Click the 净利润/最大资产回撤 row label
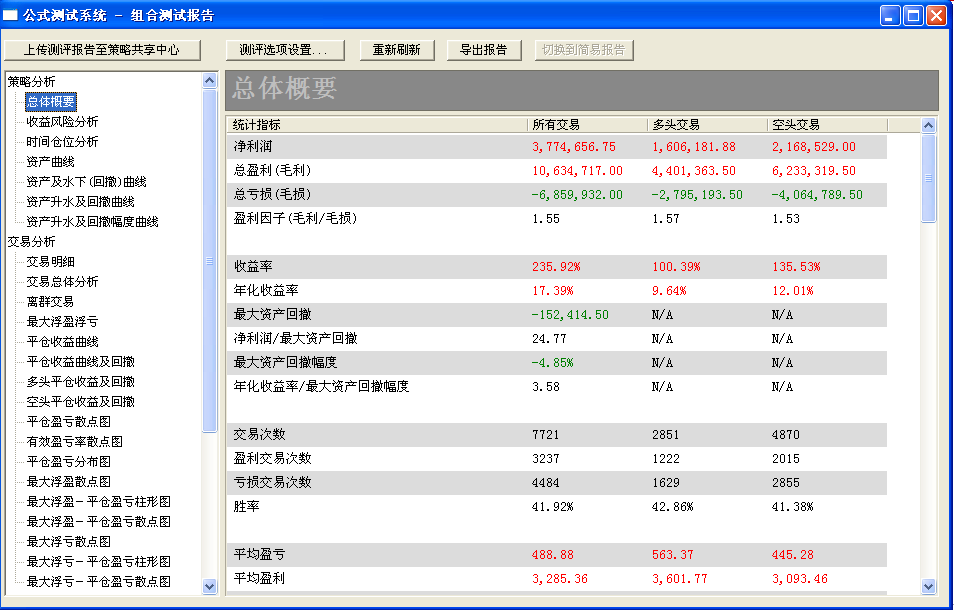The height and width of the screenshot is (610, 954). (x=295, y=338)
